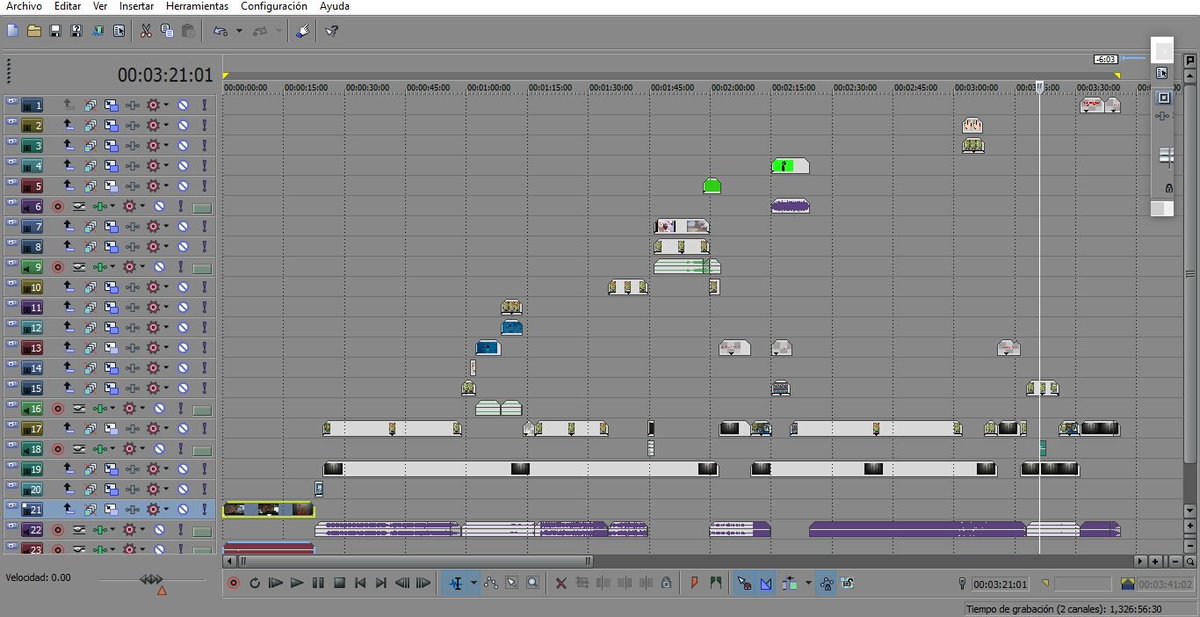
Task: Start playback with the Play button
Action: pos(296,583)
